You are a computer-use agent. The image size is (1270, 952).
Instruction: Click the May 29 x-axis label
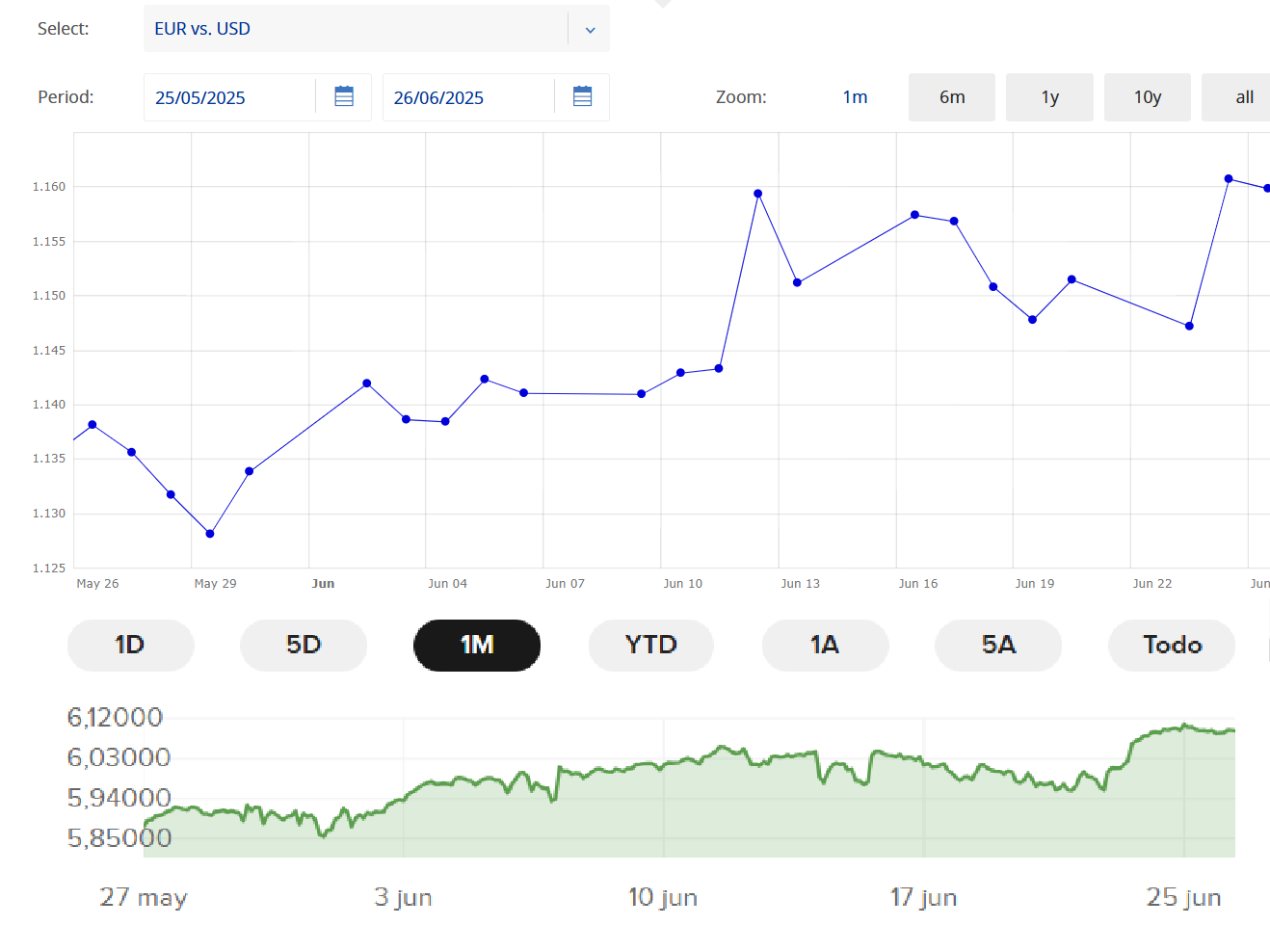pyautogui.click(x=215, y=584)
